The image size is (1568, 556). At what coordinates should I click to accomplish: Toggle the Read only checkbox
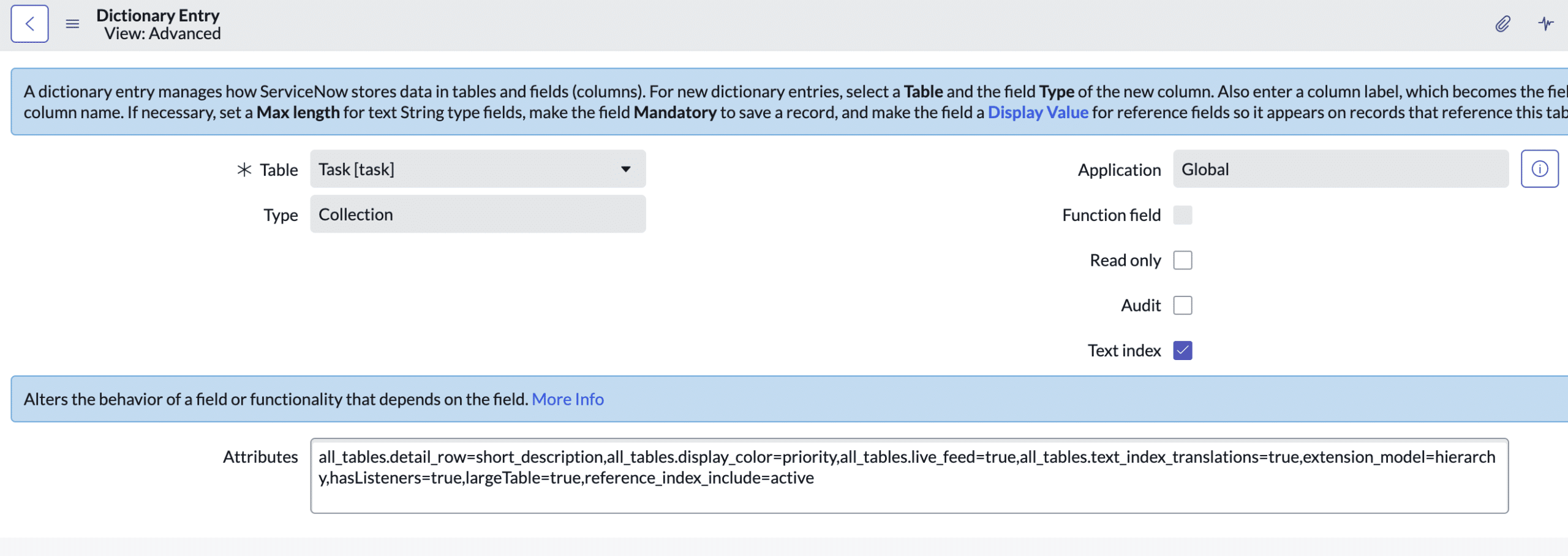coord(1182,260)
